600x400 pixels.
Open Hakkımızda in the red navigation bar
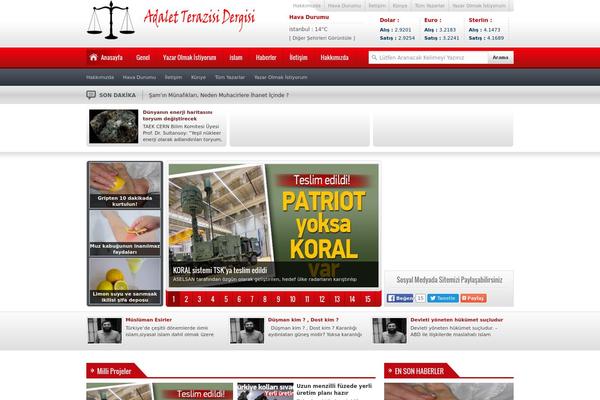point(334,57)
